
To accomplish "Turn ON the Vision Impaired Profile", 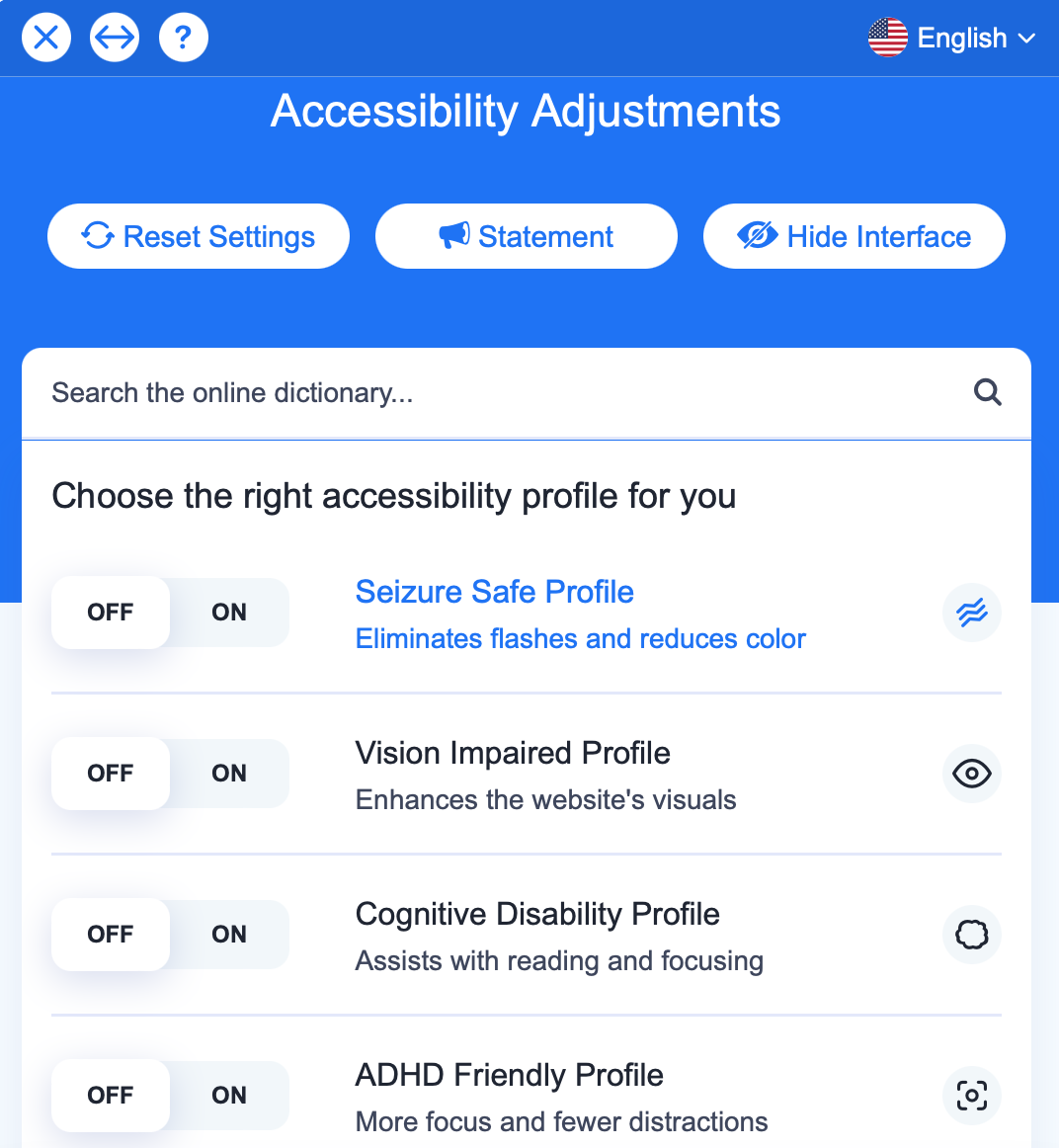I will pyautogui.click(x=229, y=774).
